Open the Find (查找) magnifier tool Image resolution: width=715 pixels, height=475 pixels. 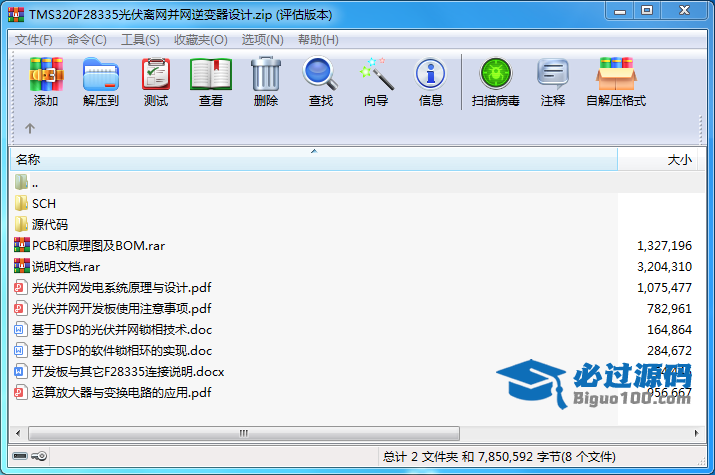[x=320, y=73]
